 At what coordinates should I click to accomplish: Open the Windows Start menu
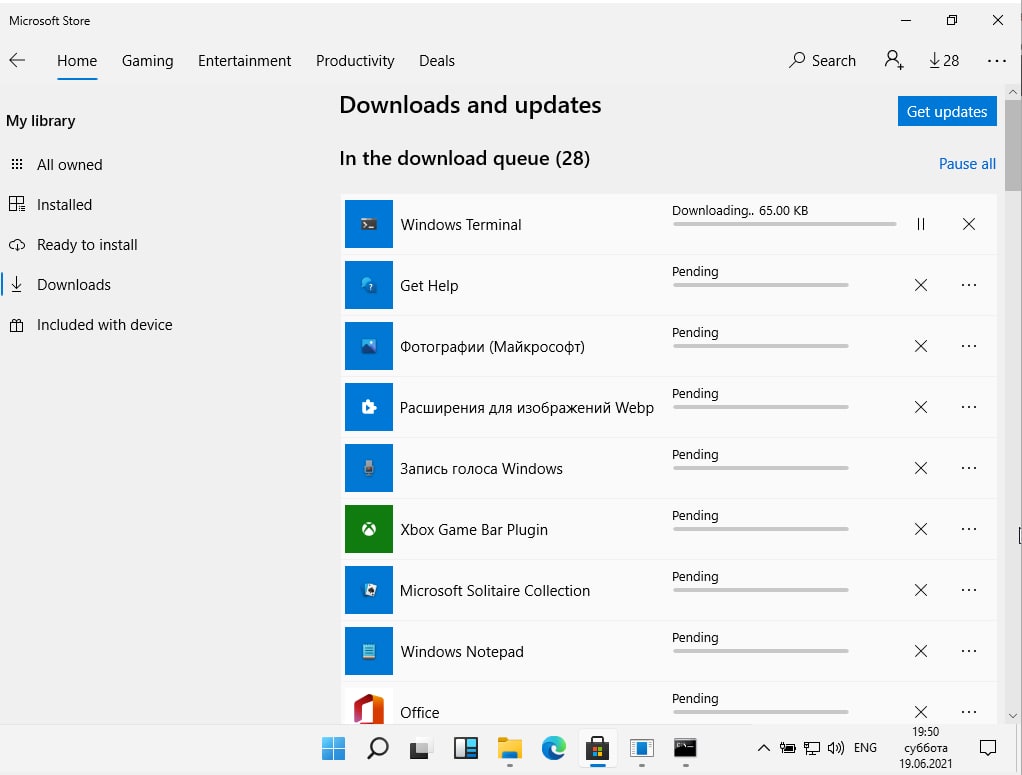[334, 748]
